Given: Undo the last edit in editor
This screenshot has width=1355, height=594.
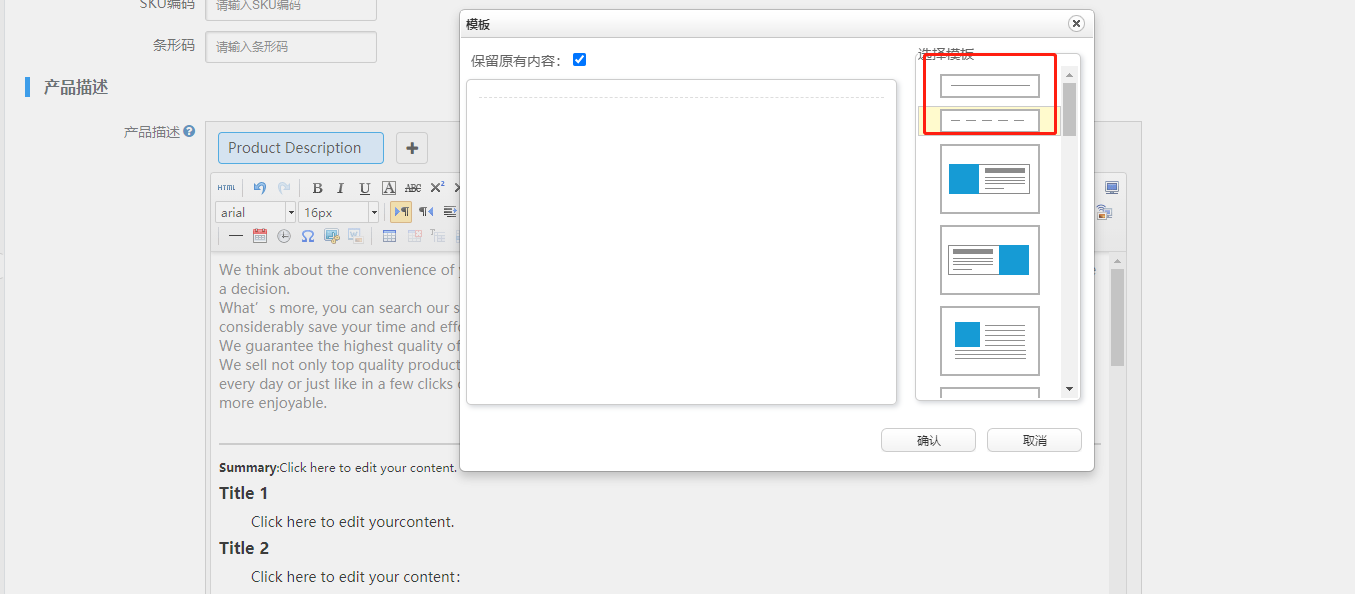Looking at the screenshot, I should tap(260, 188).
